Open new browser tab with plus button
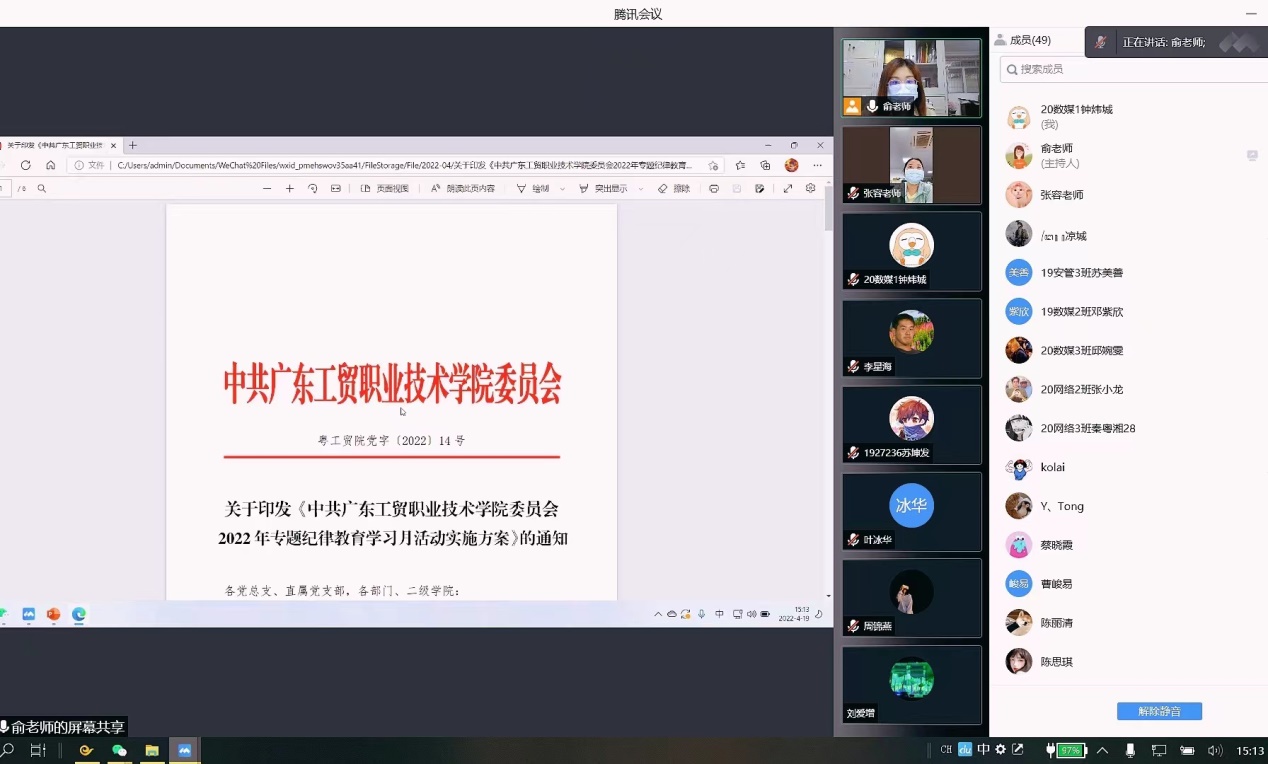1268x764 pixels. click(133, 145)
